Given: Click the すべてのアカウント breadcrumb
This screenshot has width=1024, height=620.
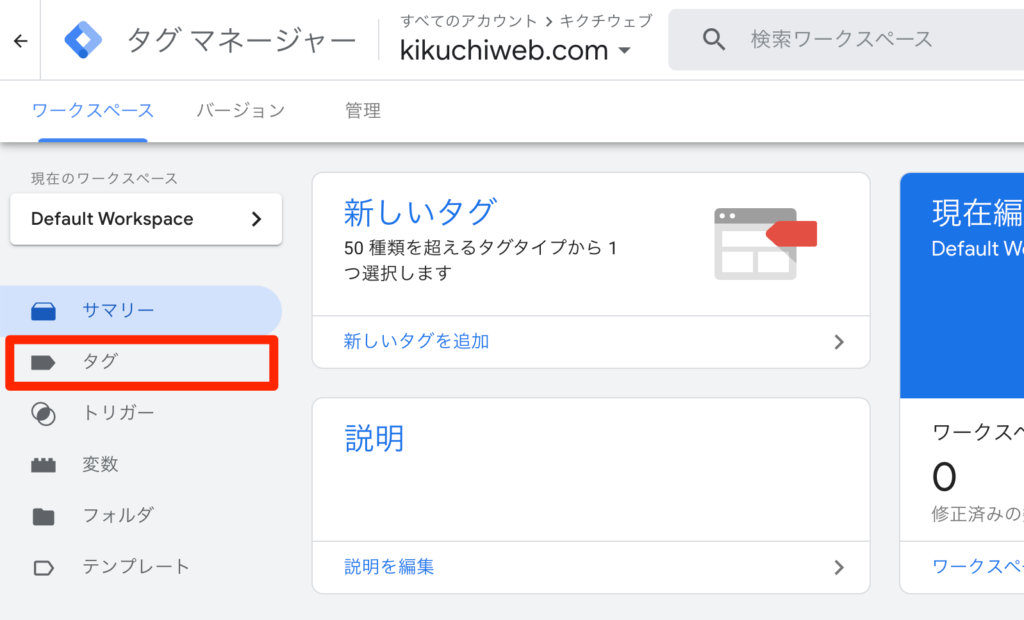Looking at the screenshot, I should click(x=468, y=22).
